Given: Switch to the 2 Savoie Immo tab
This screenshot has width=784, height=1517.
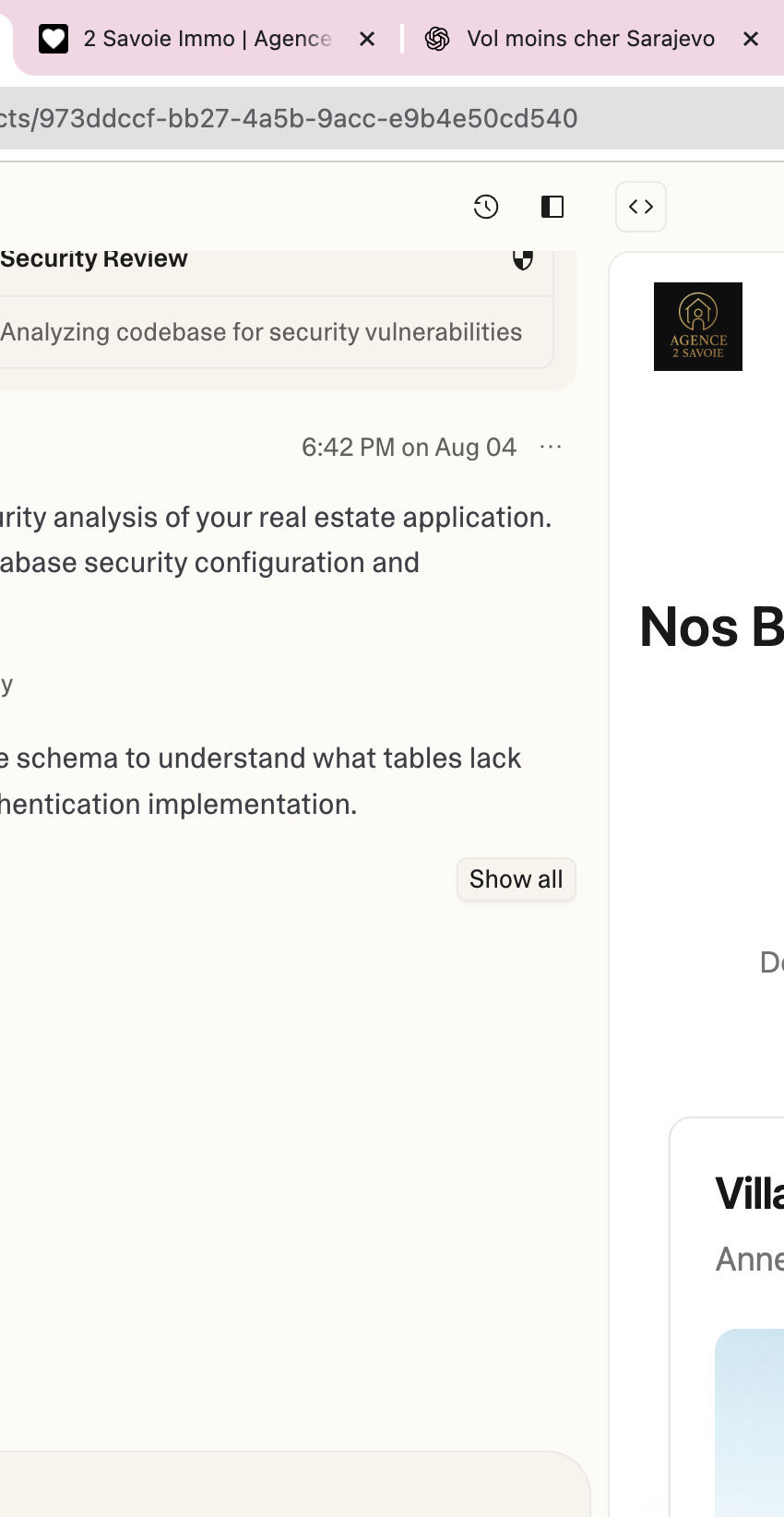Looking at the screenshot, I should [208, 39].
